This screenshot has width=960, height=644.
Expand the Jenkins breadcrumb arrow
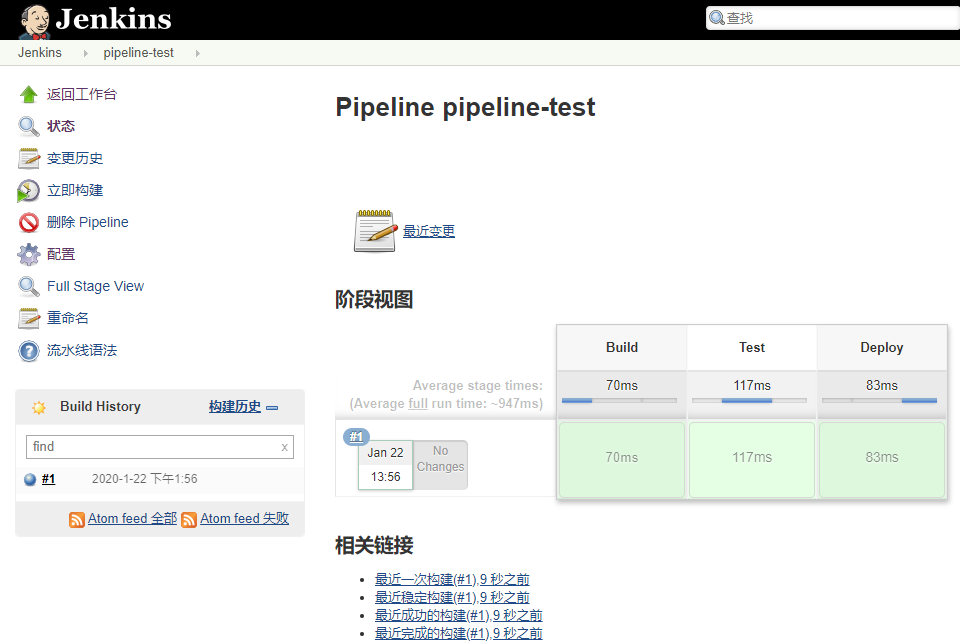point(86,53)
